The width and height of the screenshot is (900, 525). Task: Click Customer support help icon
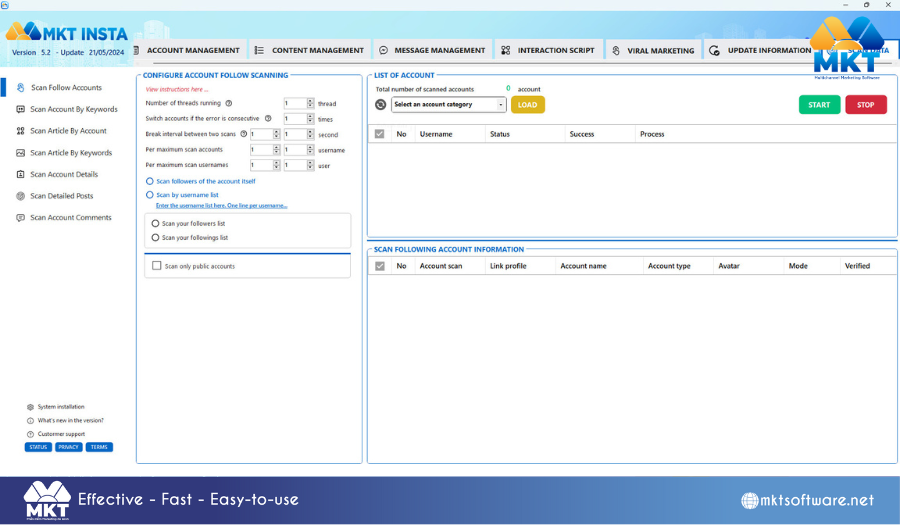click(30, 434)
